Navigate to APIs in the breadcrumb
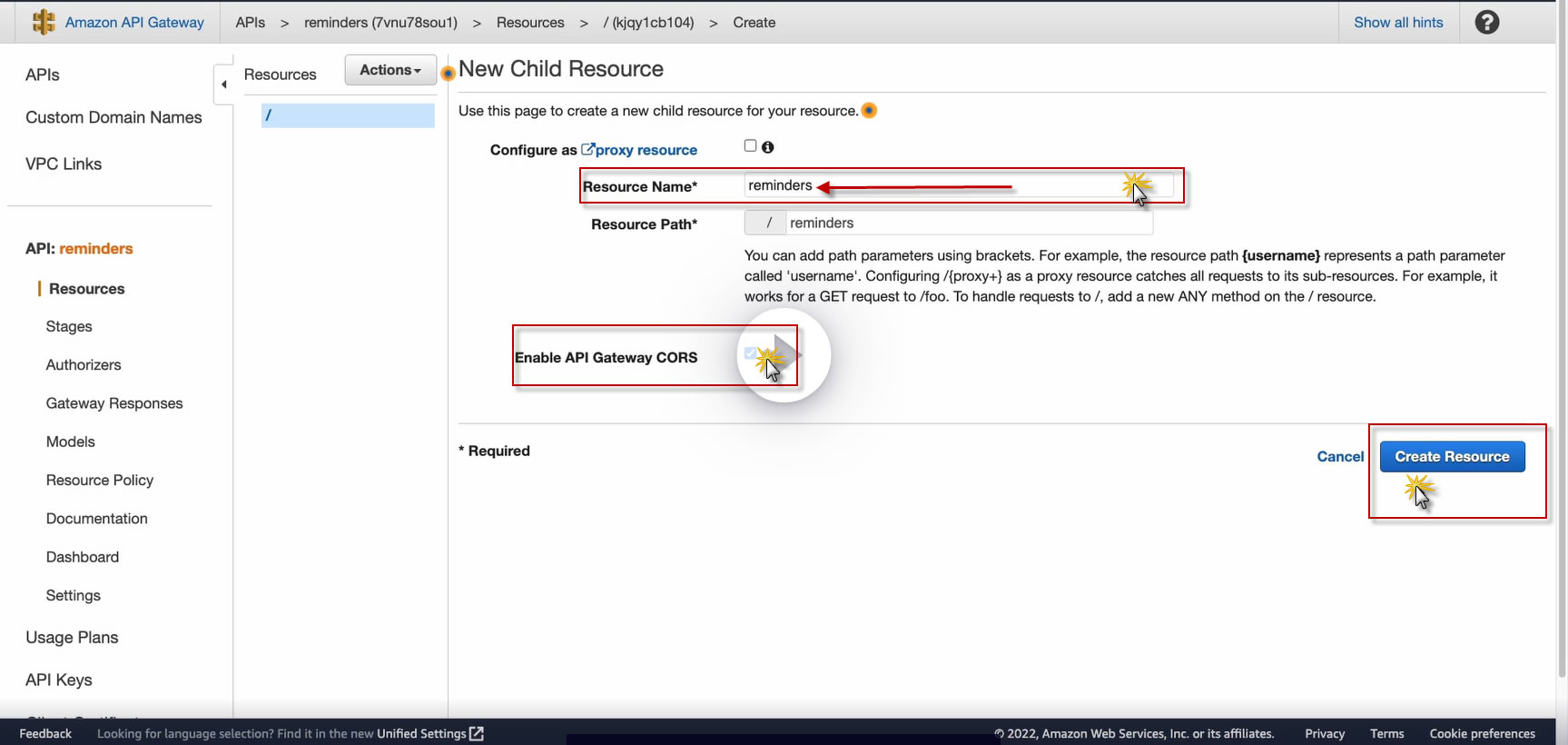 click(x=251, y=22)
